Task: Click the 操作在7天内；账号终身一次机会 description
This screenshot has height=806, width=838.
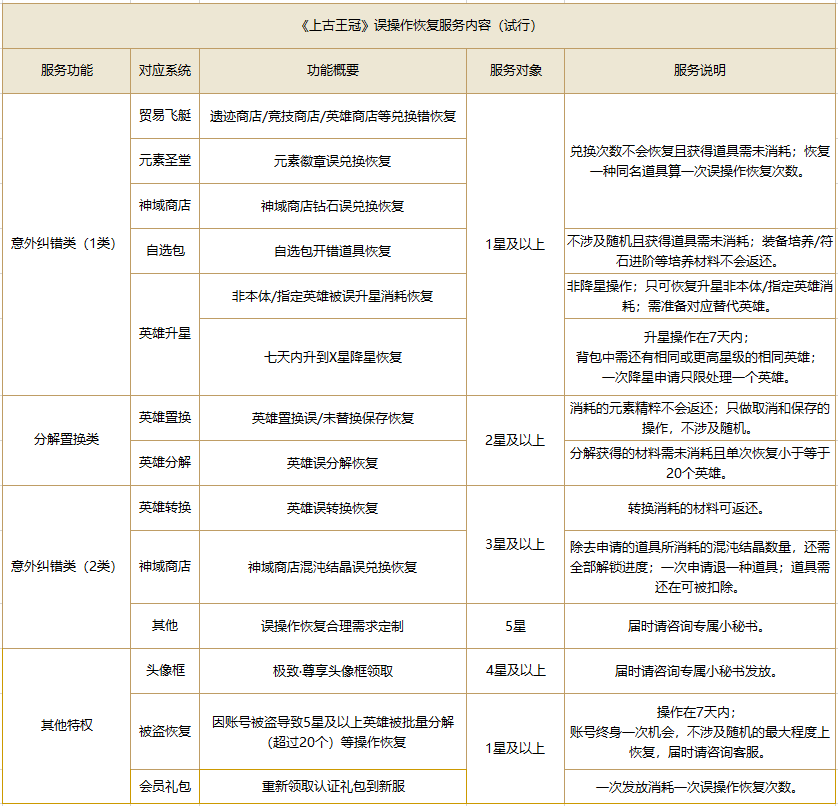Action: point(700,731)
